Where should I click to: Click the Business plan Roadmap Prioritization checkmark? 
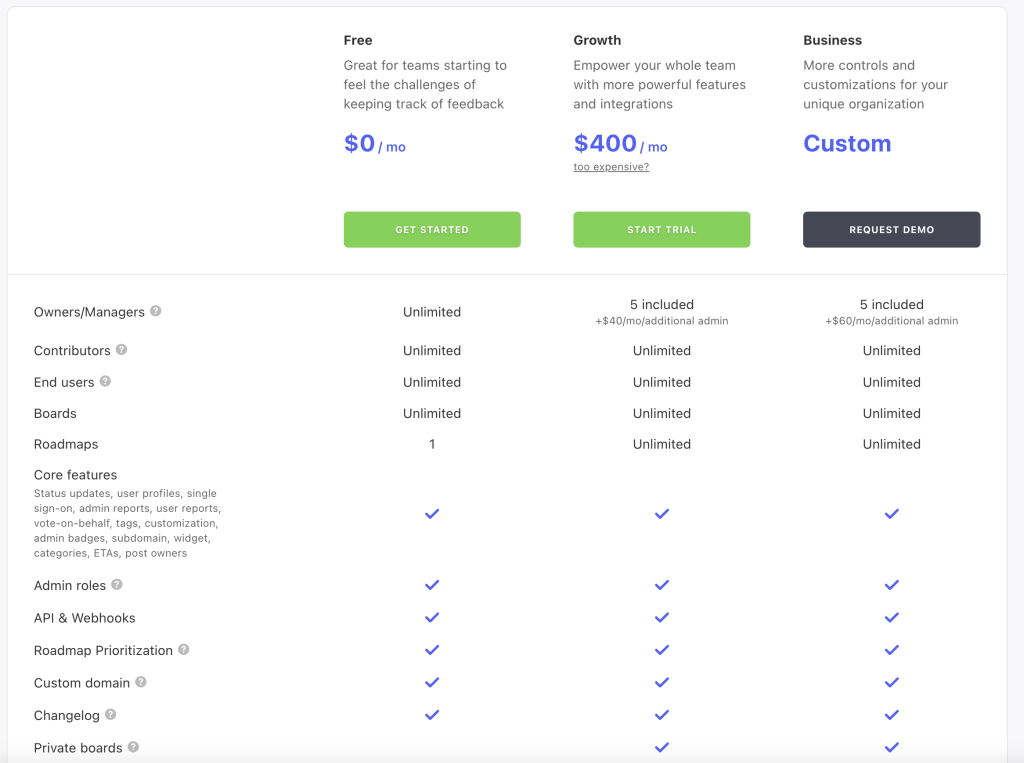(x=891, y=650)
